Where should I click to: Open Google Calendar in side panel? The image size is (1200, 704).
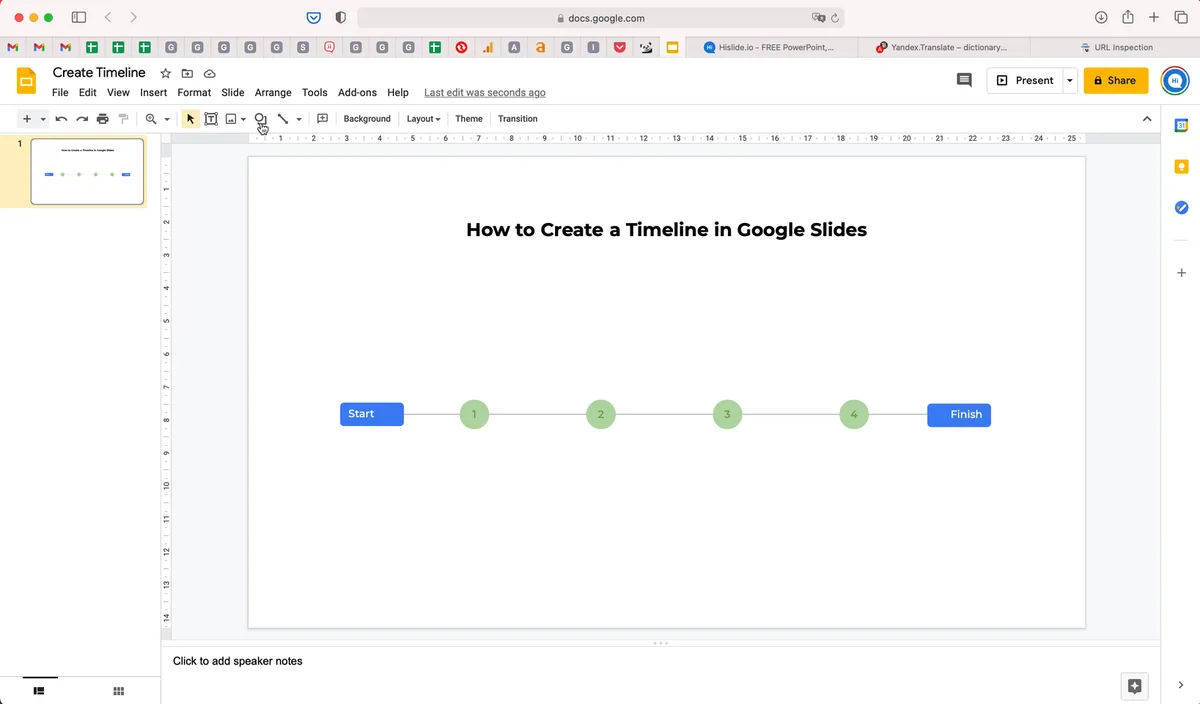[1181, 125]
